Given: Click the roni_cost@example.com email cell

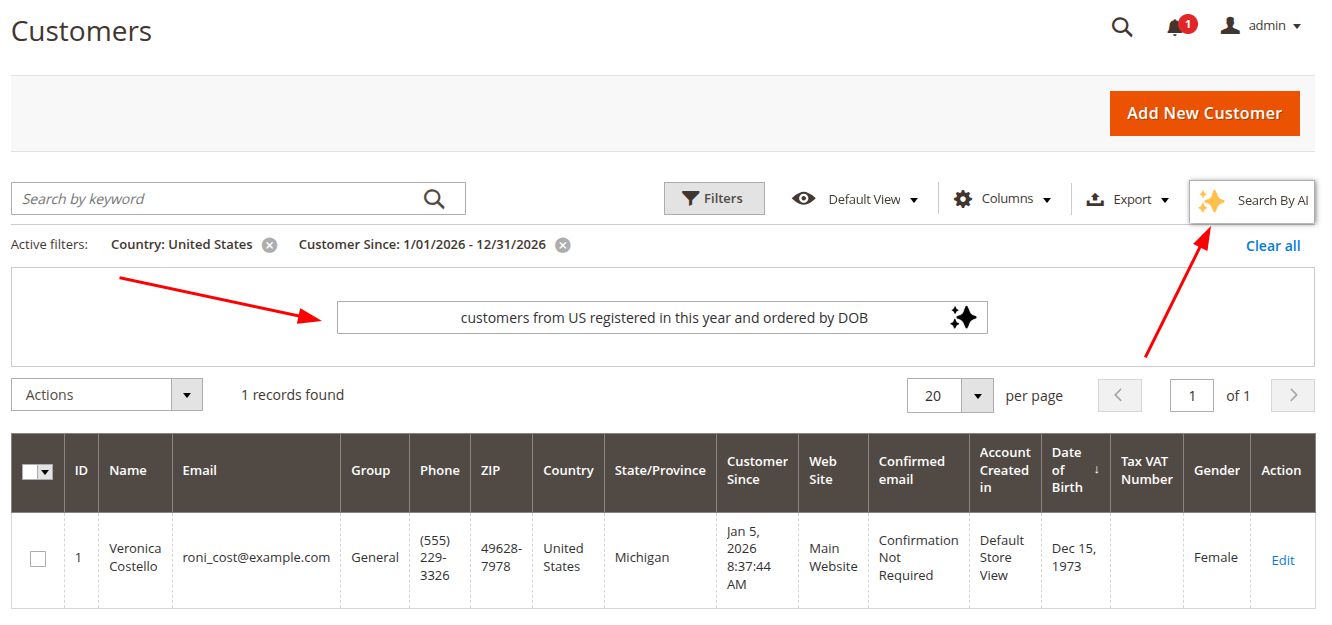Looking at the screenshot, I should coord(256,558).
